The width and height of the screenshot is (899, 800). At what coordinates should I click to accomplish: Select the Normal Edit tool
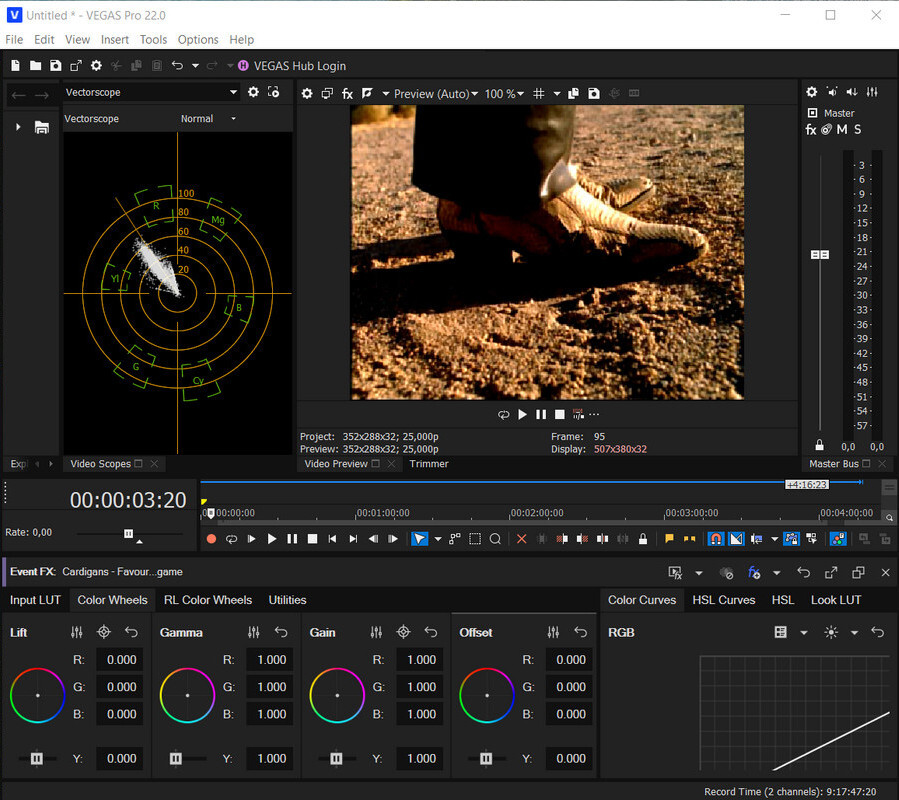tap(420, 539)
